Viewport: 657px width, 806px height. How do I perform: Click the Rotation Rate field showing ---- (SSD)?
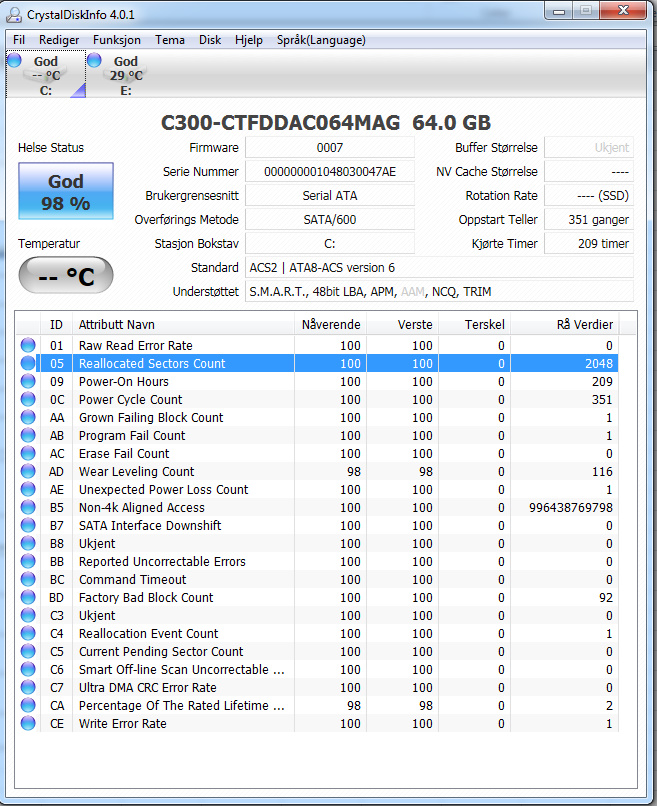(x=589, y=196)
